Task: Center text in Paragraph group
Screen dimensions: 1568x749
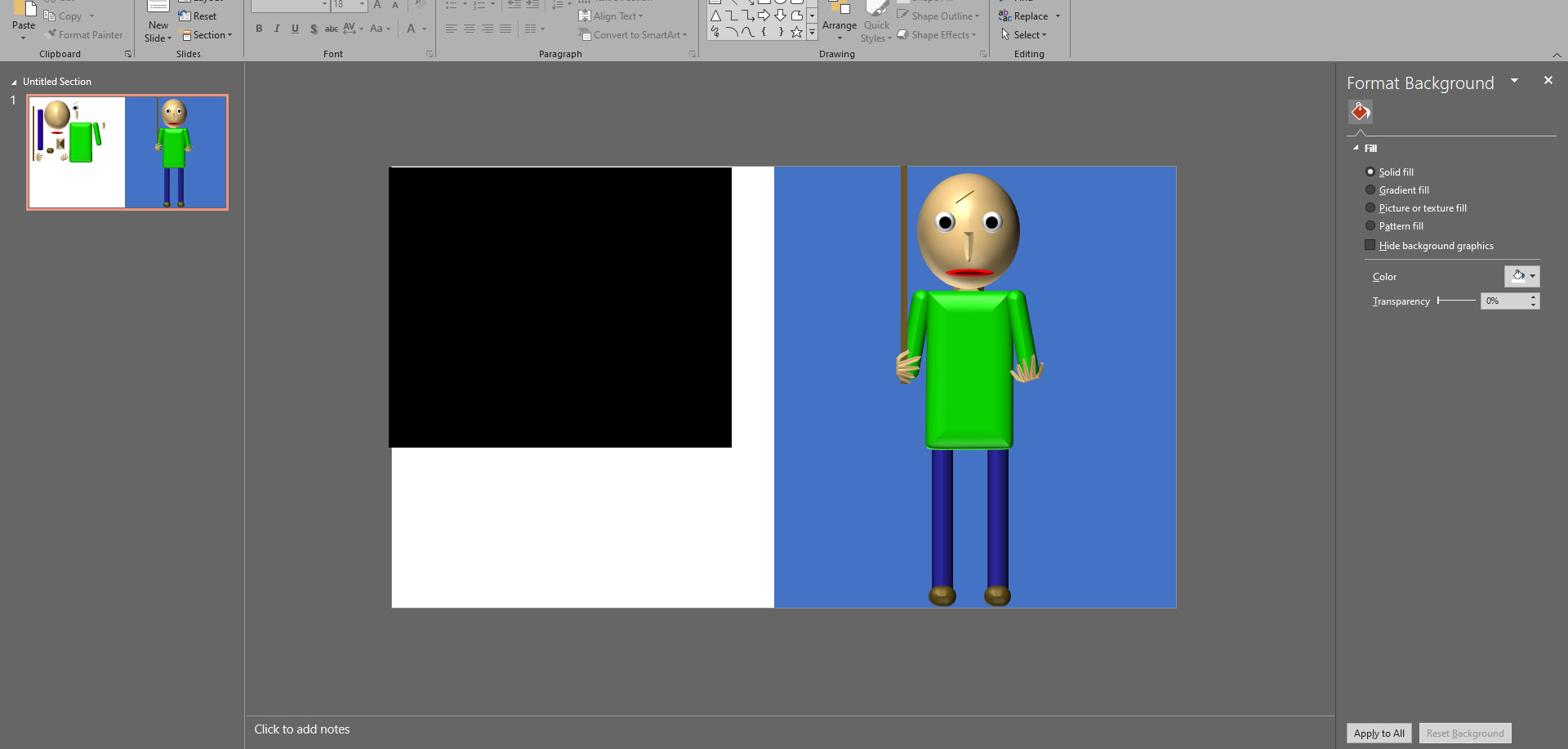Action: 469,29
